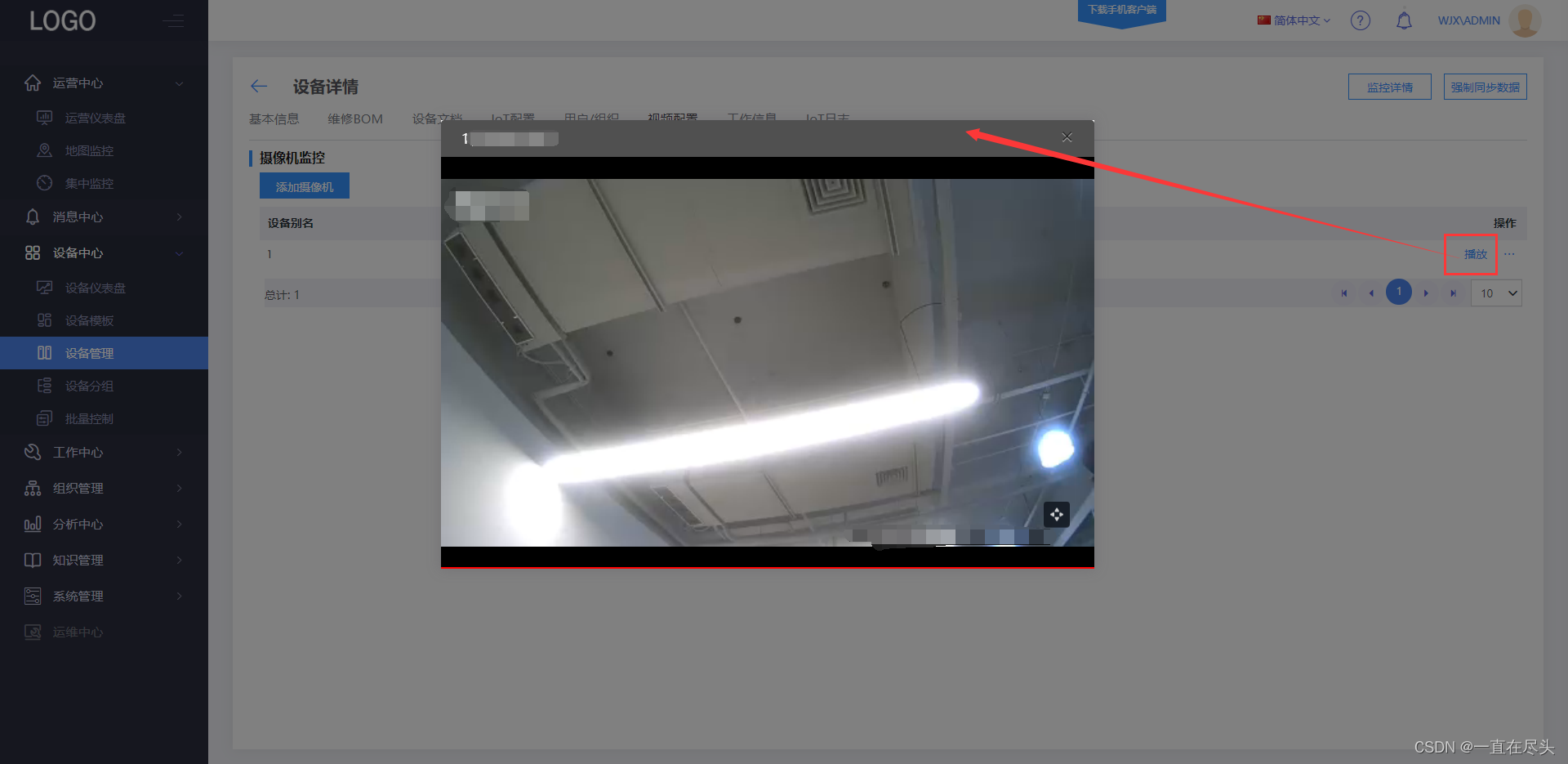Image resolution: width=1568 pixels, height=764 pixels.
Task: Click the sidebar collapse hamburger icon
Action: point(173,20)
